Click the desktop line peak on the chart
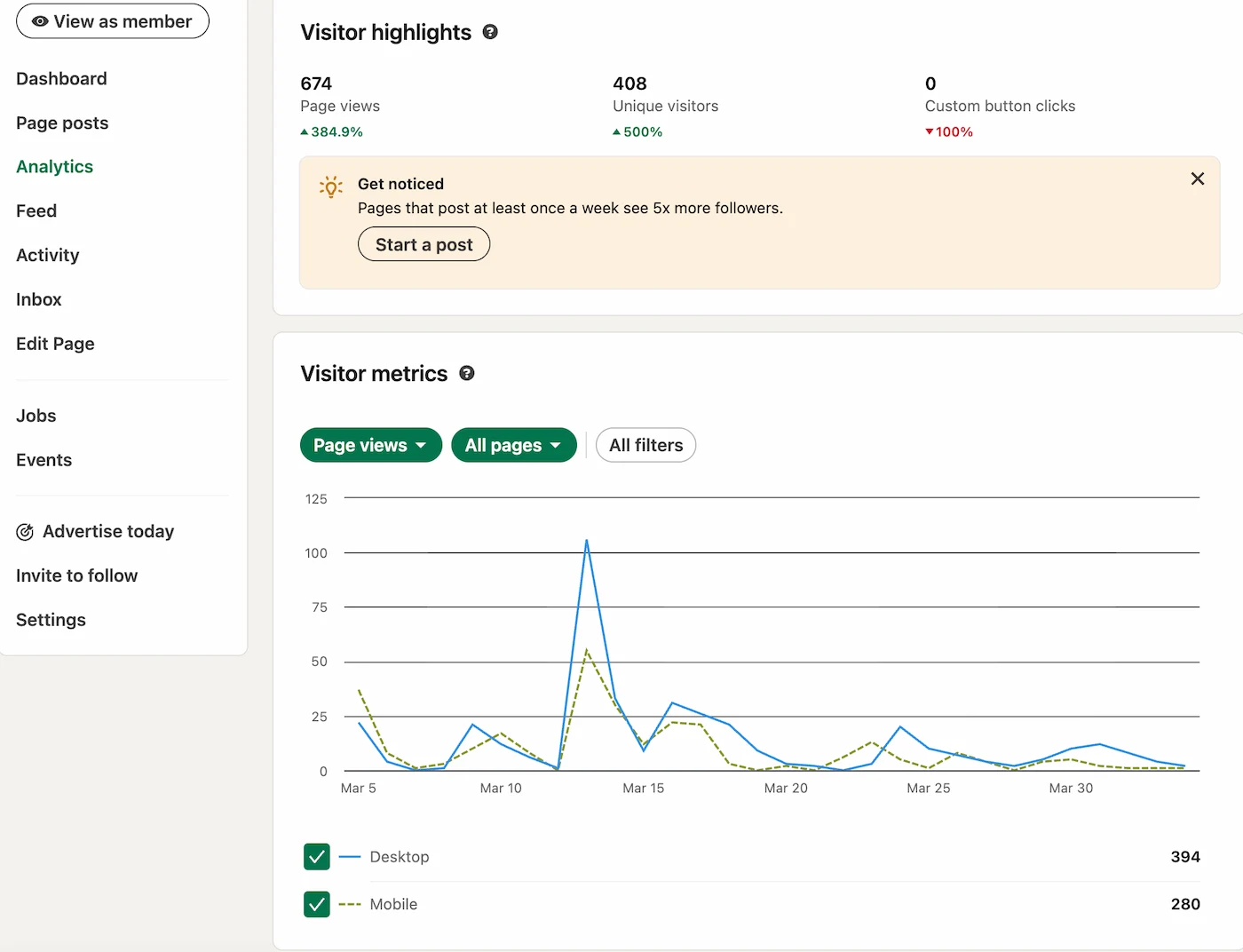Screen dimensions: 1243x952 [587, 541]
